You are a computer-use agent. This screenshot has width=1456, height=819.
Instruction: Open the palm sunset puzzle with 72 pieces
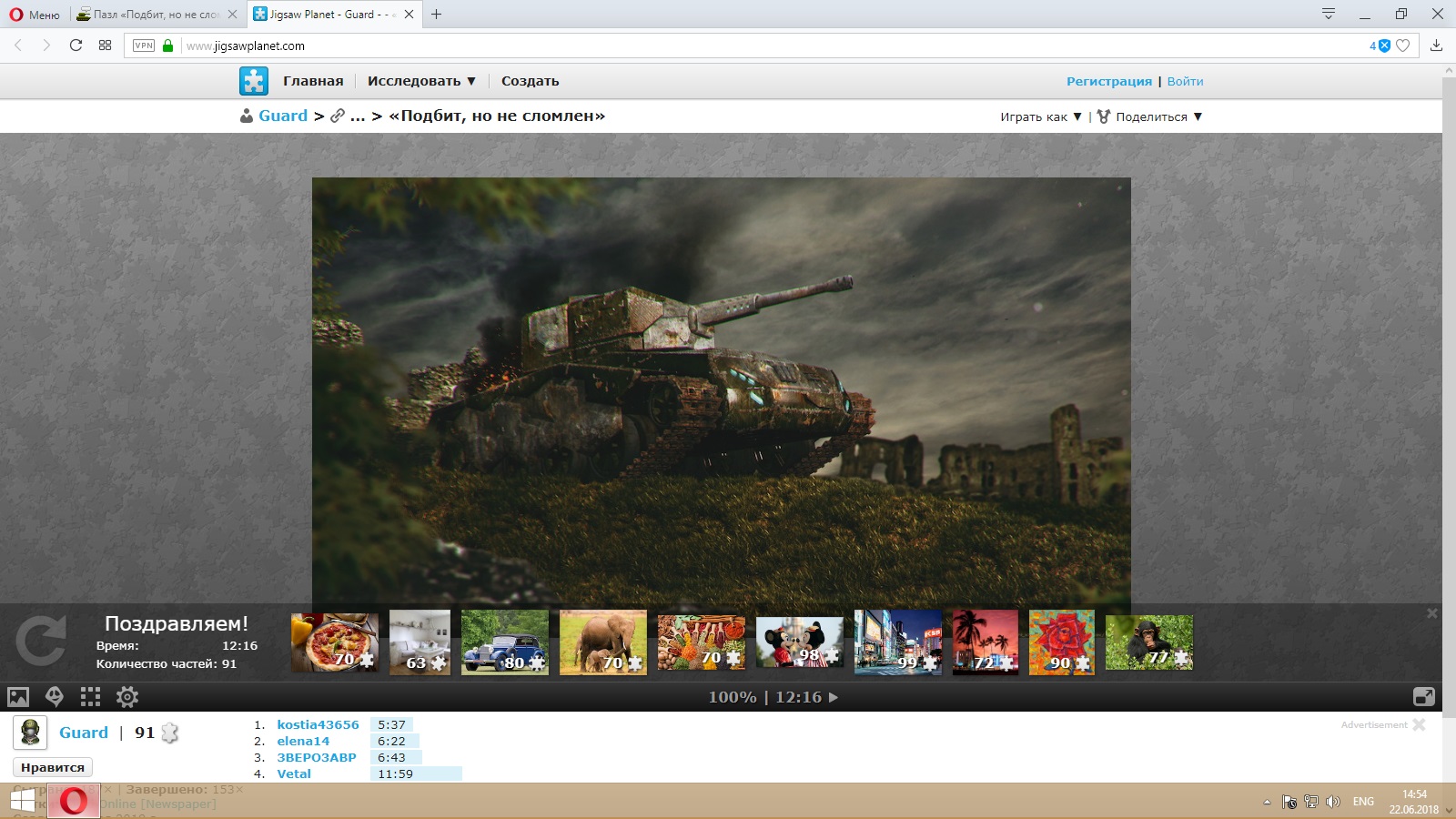pos(986,642)
